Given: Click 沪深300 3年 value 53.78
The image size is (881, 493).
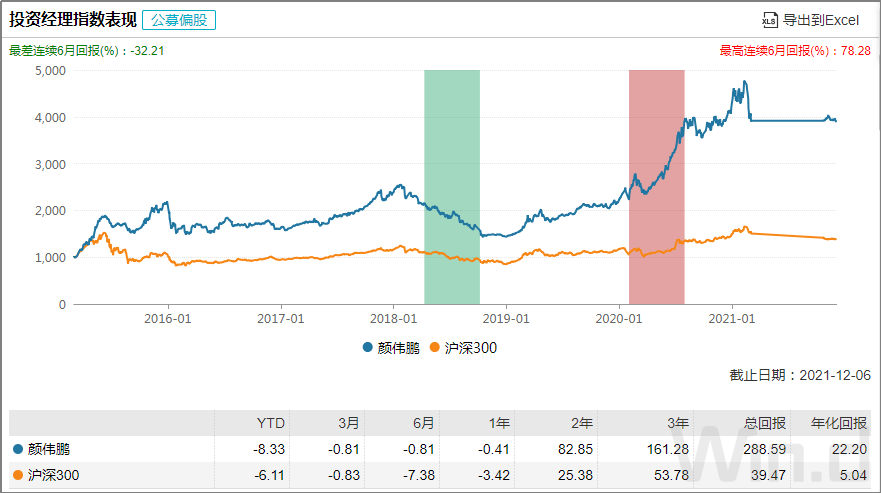Looking at the screenshot, I should 671,475.
